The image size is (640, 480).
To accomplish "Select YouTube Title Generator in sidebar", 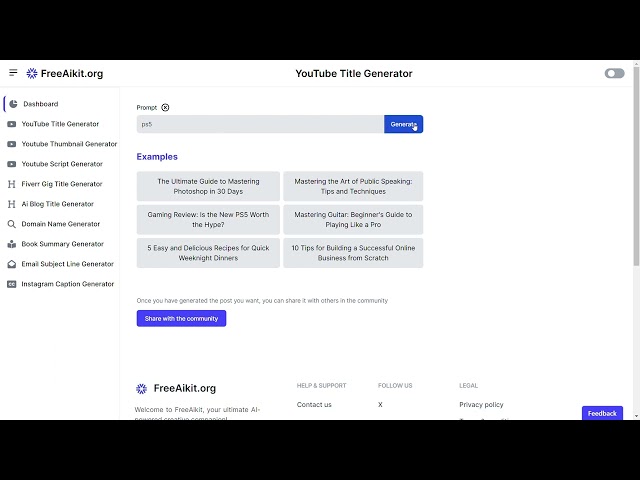I will click(x=60, y=124).
